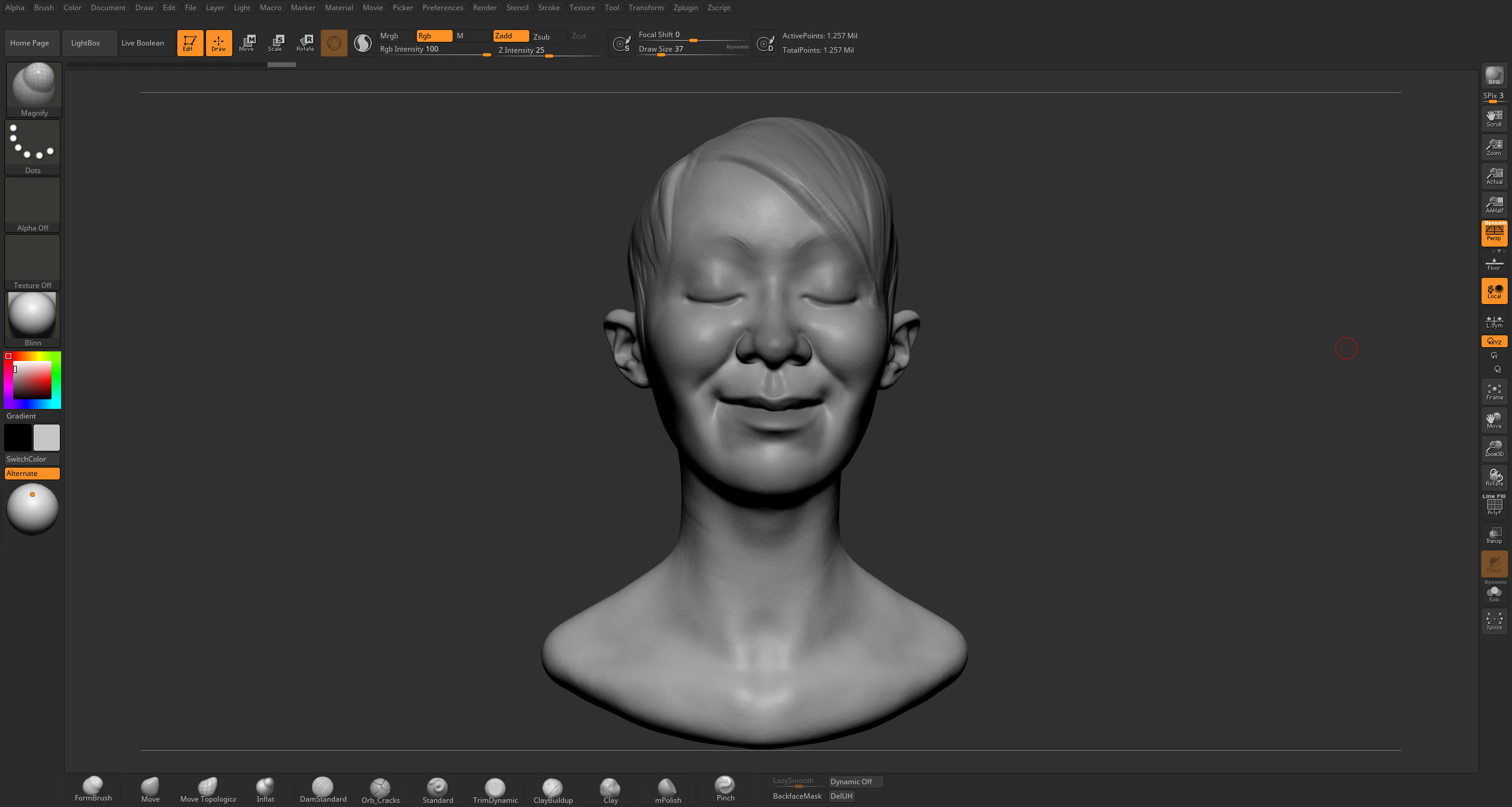Toggle Transp transparency mode
The width and height of the screenshot is (1512, 807).
coord(1494,535)
